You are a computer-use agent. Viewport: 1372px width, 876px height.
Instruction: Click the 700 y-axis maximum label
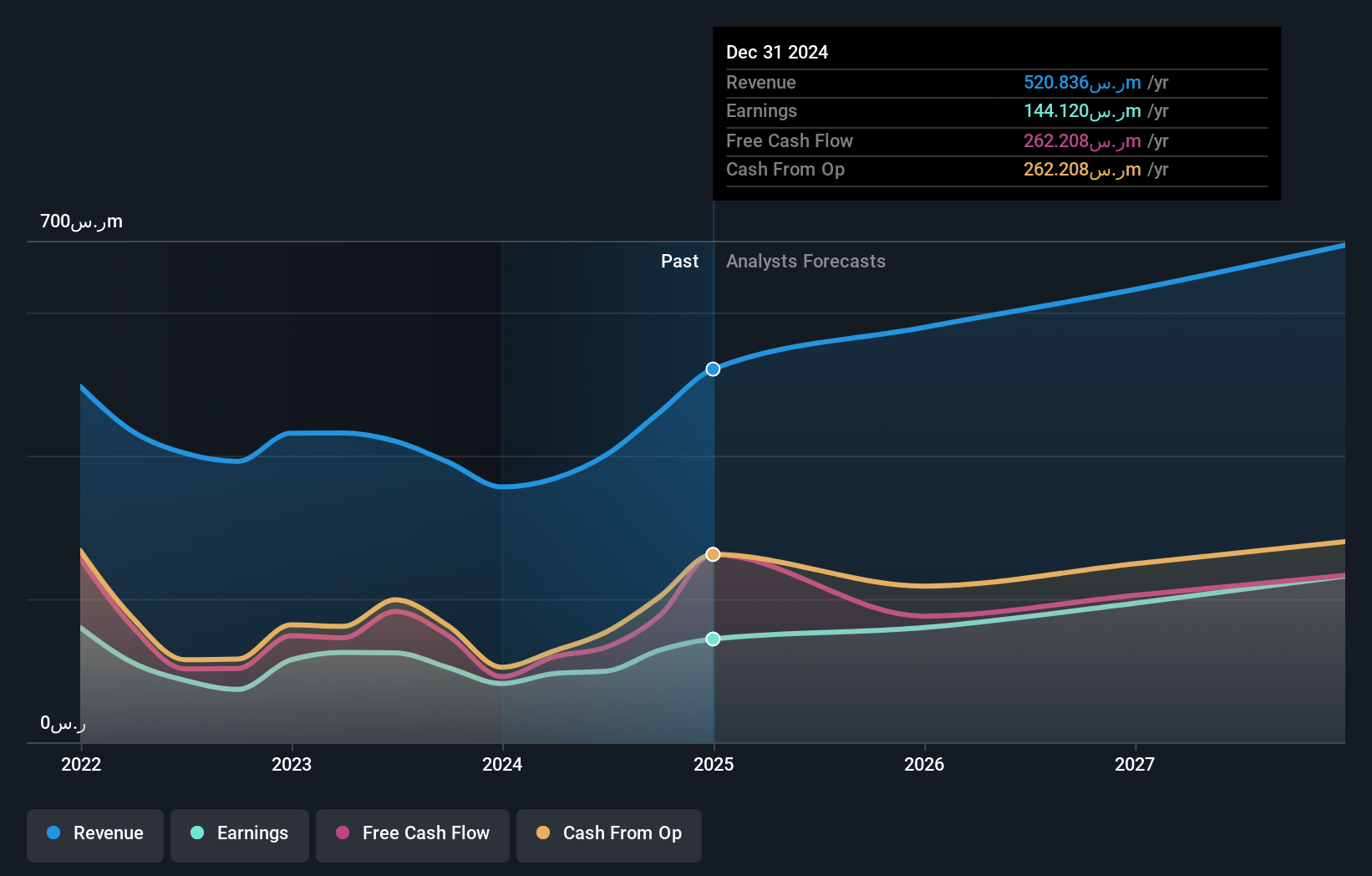point(81,221)
